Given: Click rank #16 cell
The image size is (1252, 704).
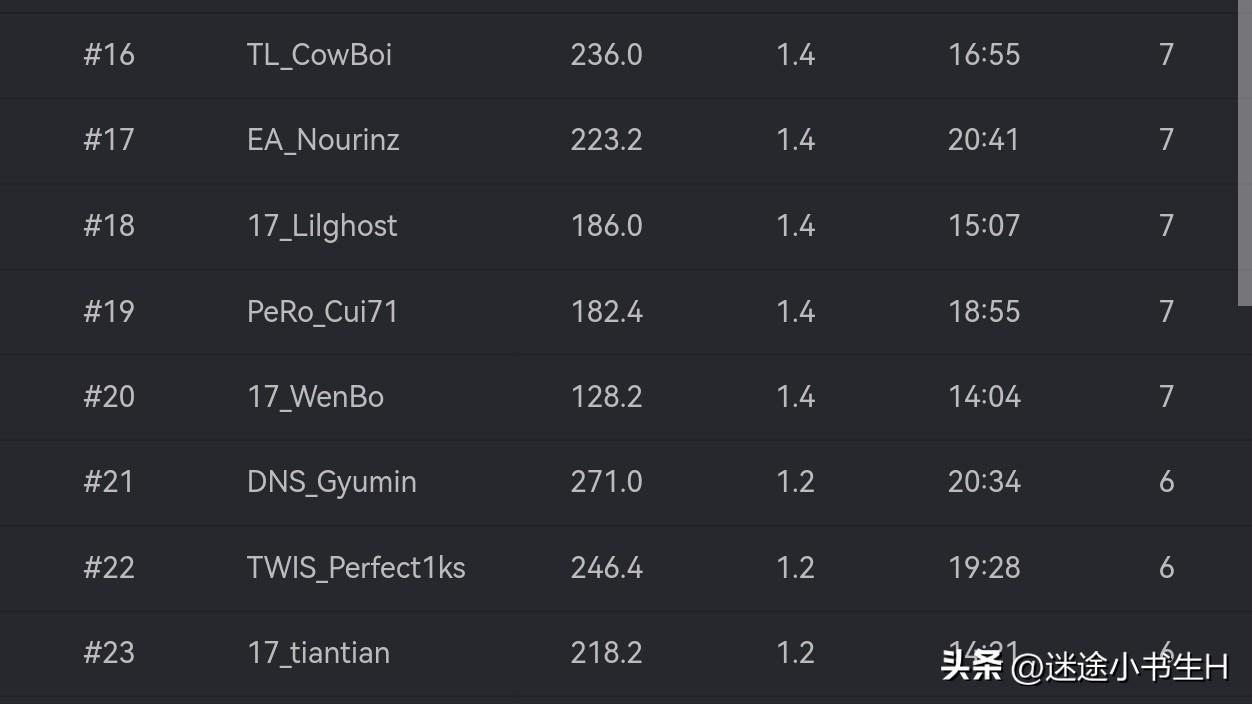Looking at the screenshot, I should [109, 55].
